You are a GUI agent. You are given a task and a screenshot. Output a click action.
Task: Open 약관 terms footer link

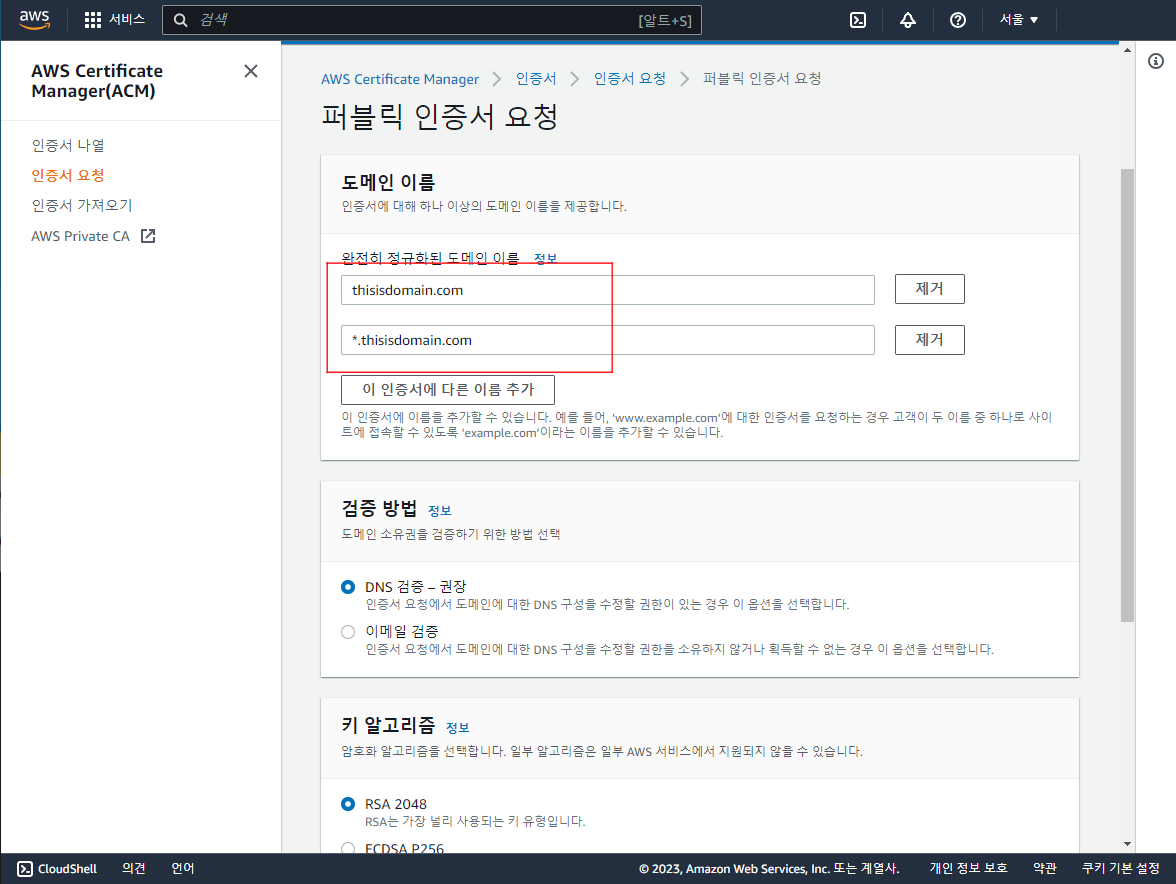coord(1045,868)
